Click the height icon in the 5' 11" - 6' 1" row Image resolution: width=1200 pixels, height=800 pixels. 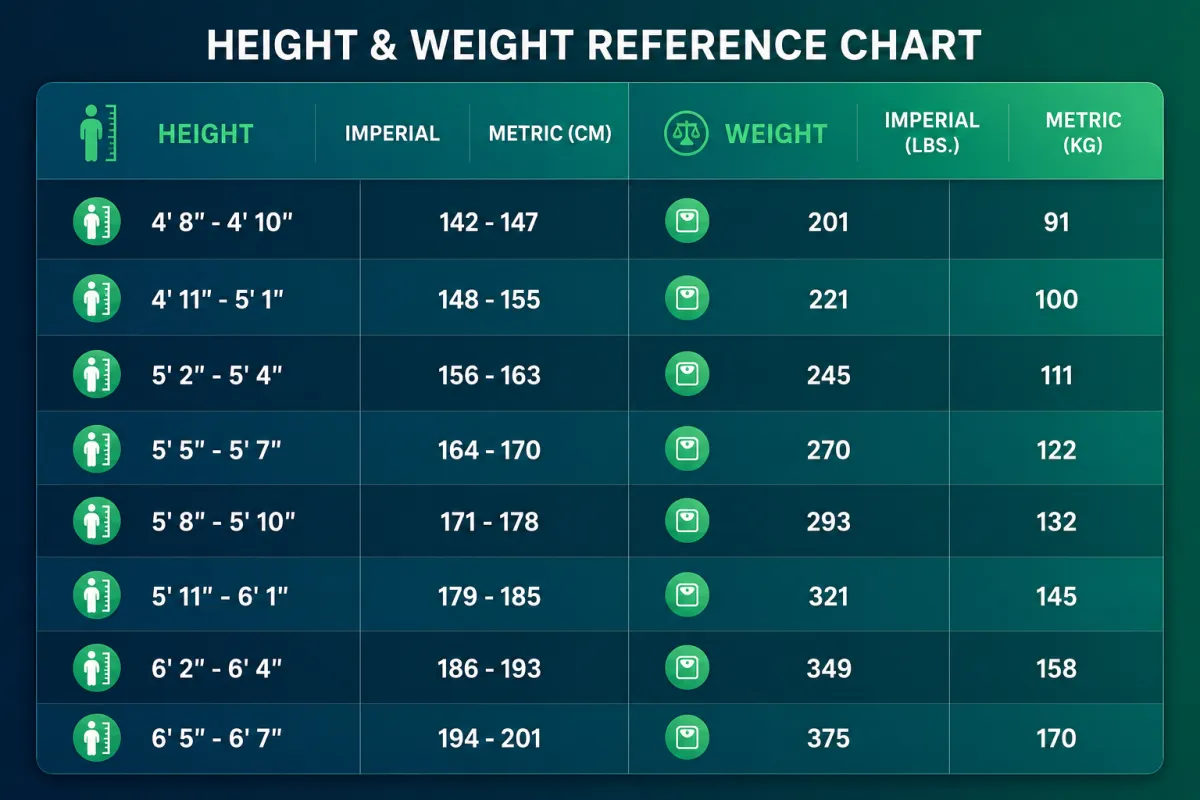click(97, 596)
